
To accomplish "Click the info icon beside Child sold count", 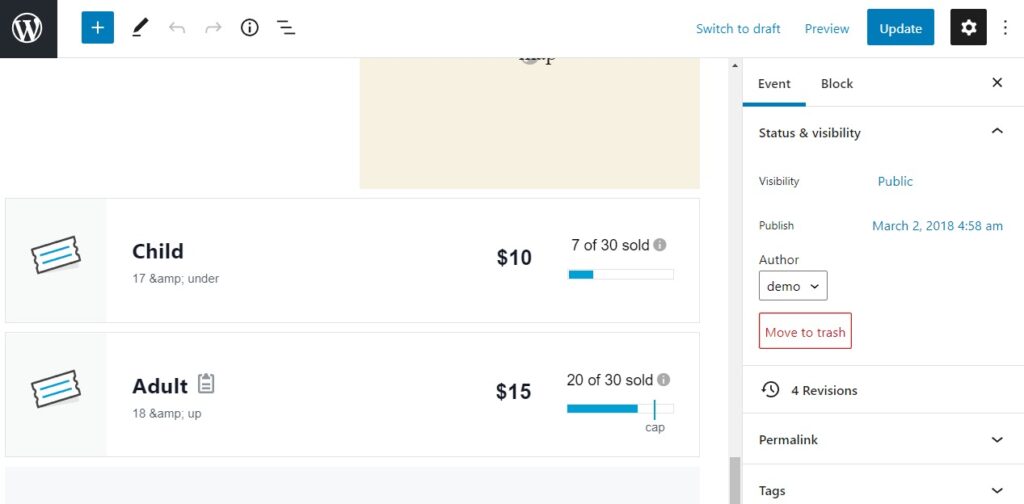I will (660, 245).
